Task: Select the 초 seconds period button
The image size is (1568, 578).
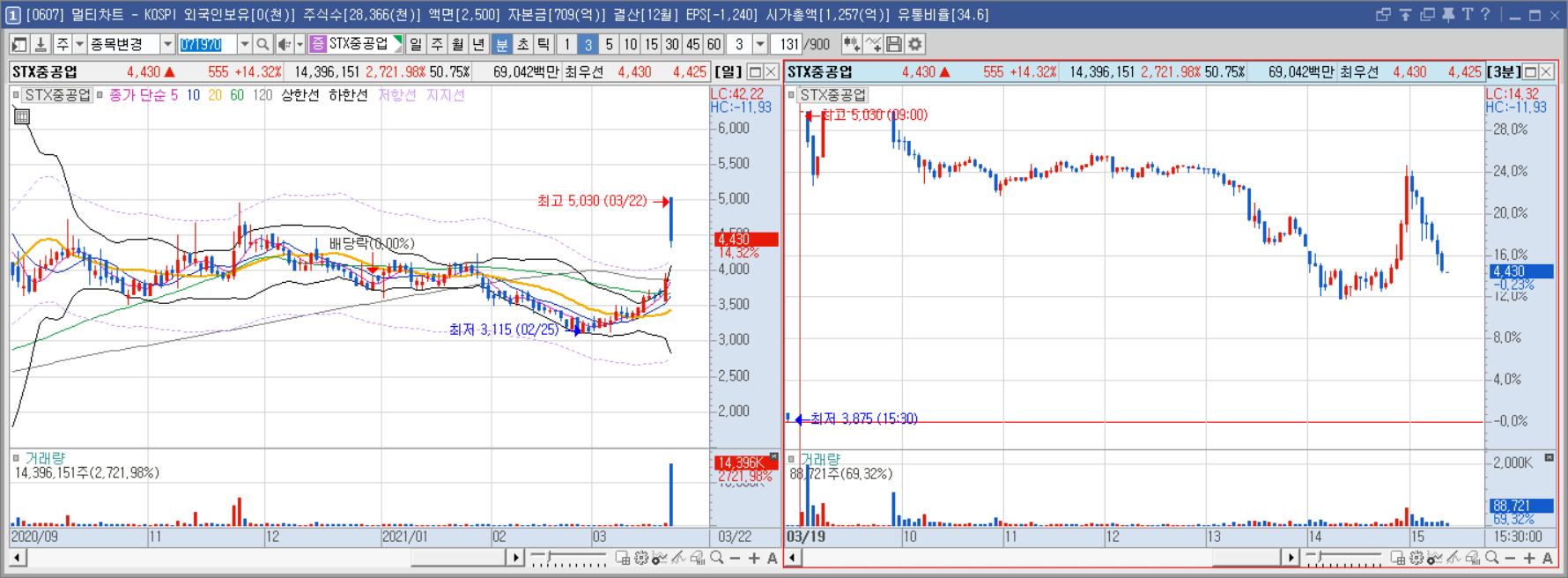Action: point(522,44)
